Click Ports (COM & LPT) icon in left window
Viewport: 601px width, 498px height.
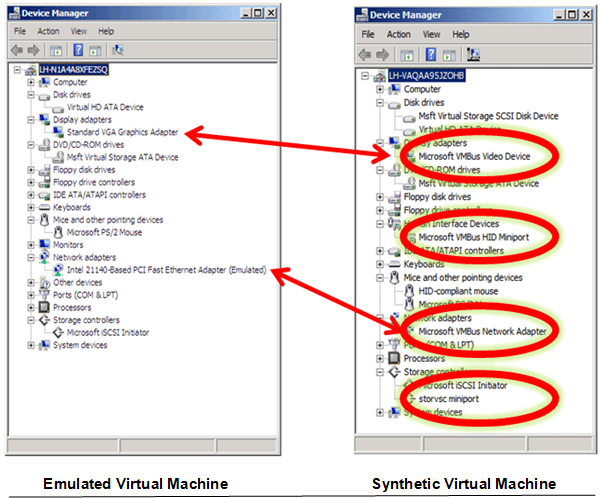44,294
